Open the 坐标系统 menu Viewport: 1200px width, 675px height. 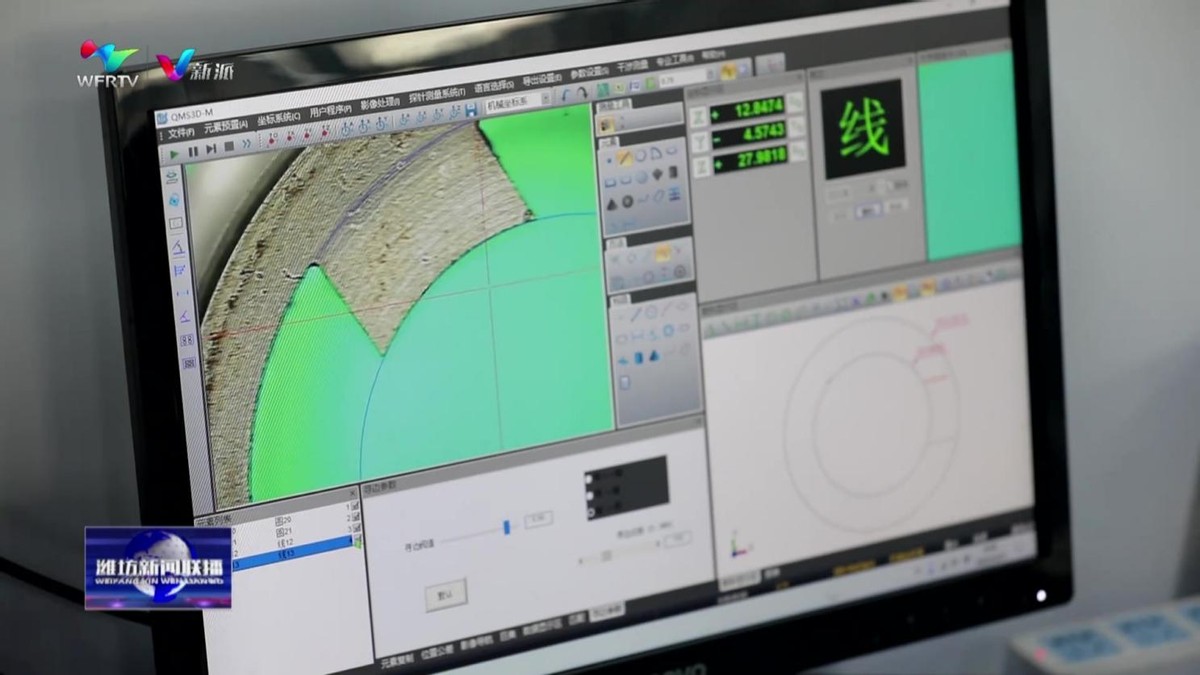278,118
